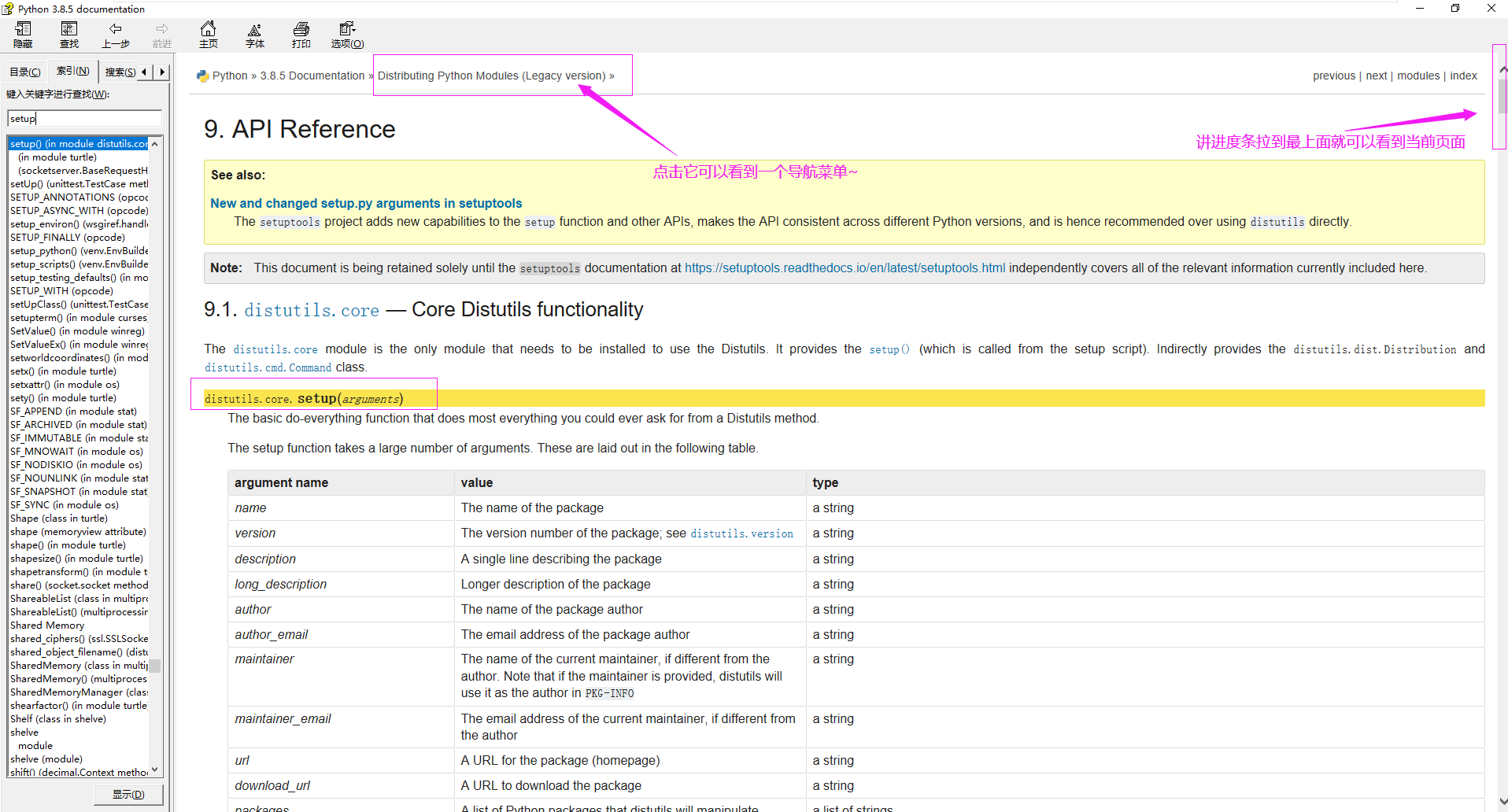Go back with the 上一步 arrow icon

[x=116, y=35]
